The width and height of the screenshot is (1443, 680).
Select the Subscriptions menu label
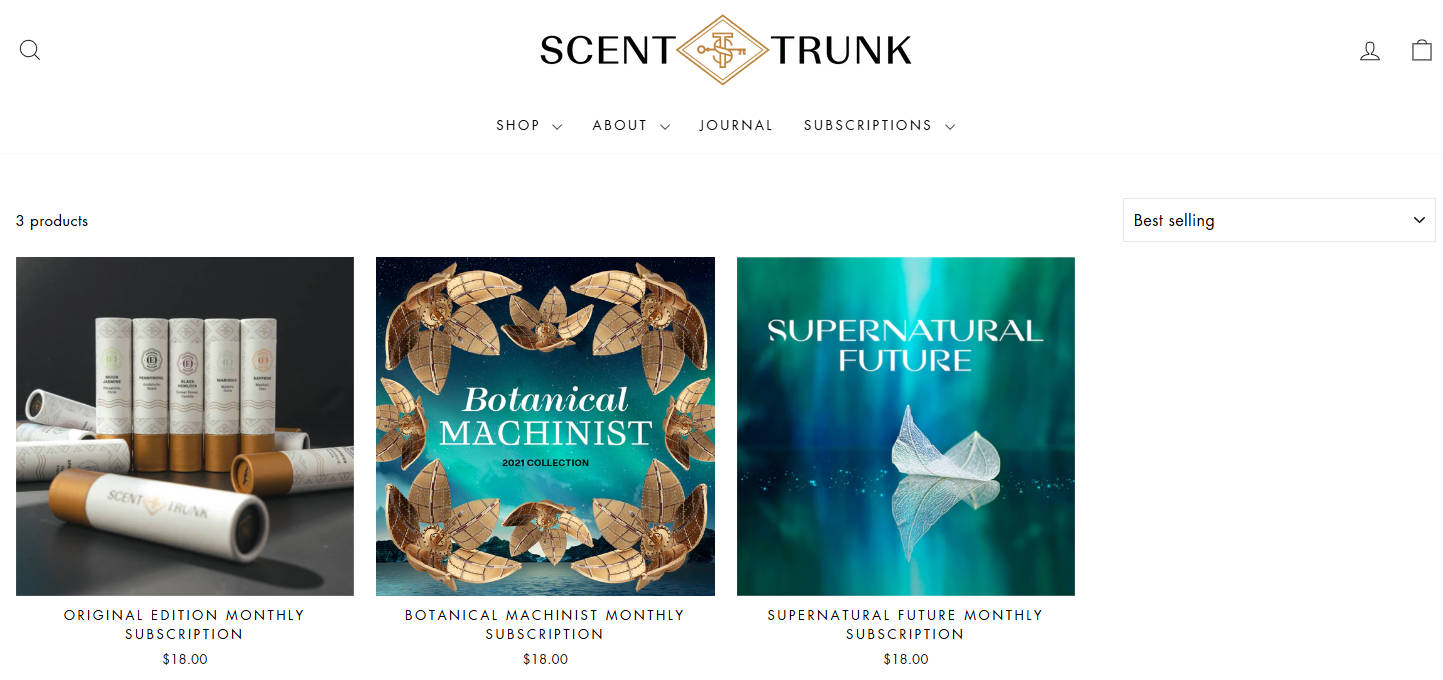pyautogui.click(x=868, y=126)
